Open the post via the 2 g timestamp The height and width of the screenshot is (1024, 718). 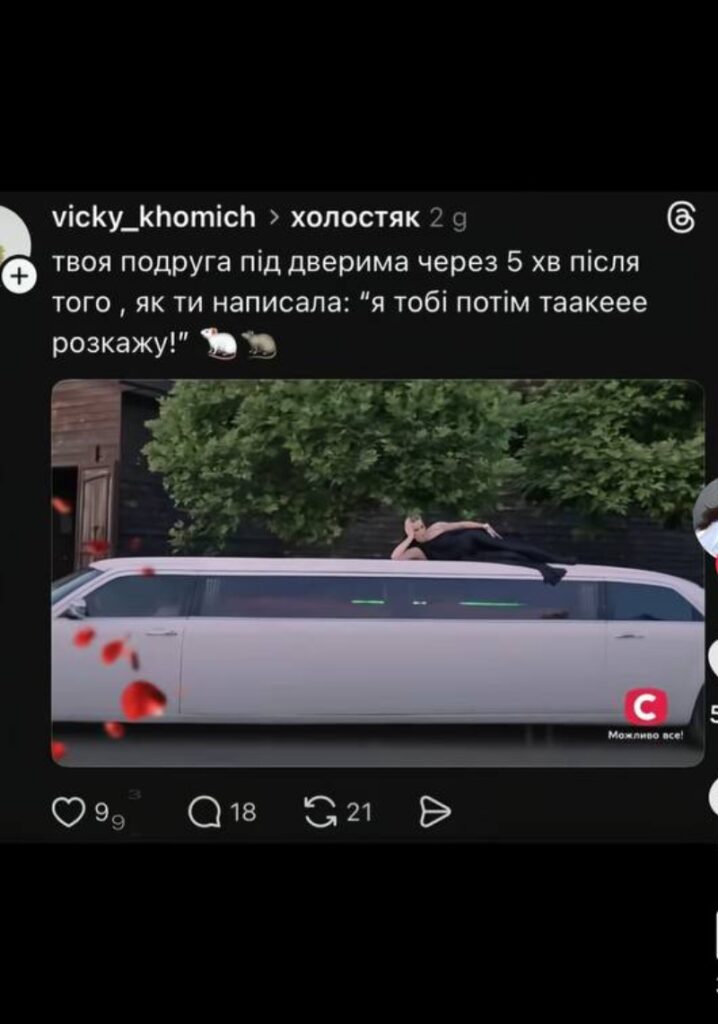(448, 219)
